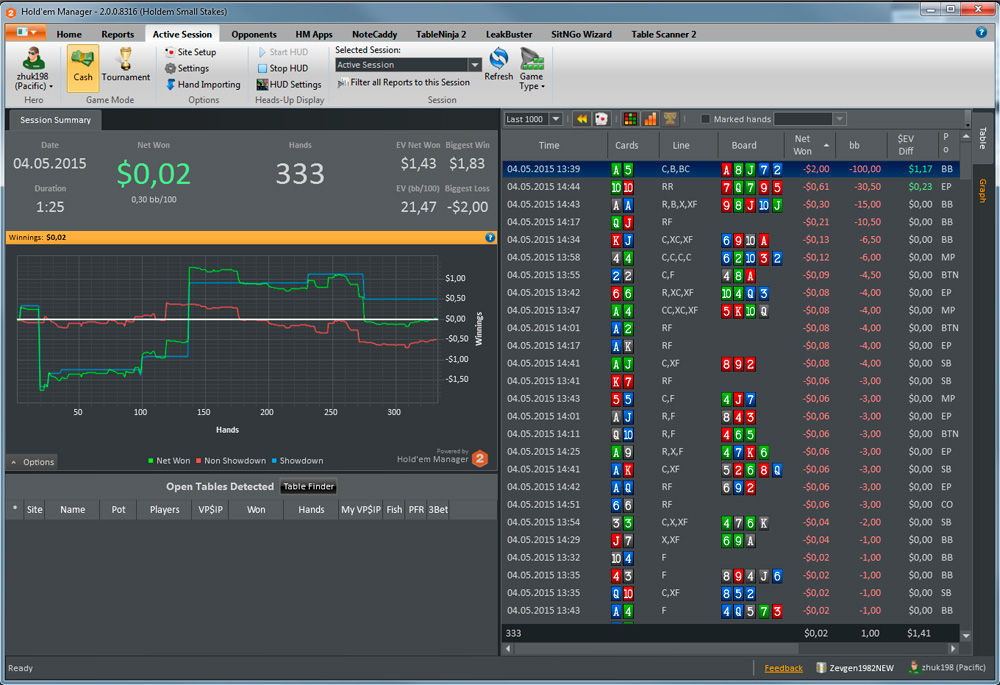Open the NoteCaddy tab

pos(374,34)
